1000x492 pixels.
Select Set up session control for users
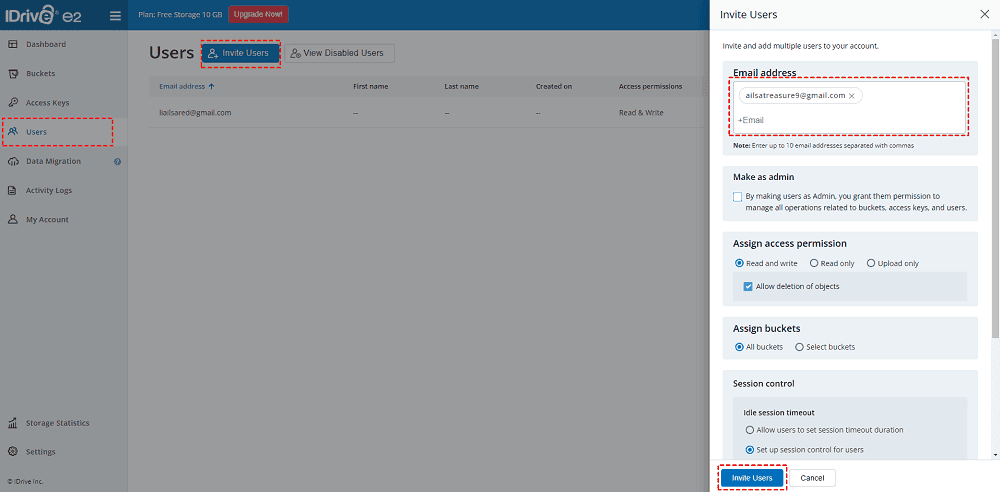click(x=750, y=450)
